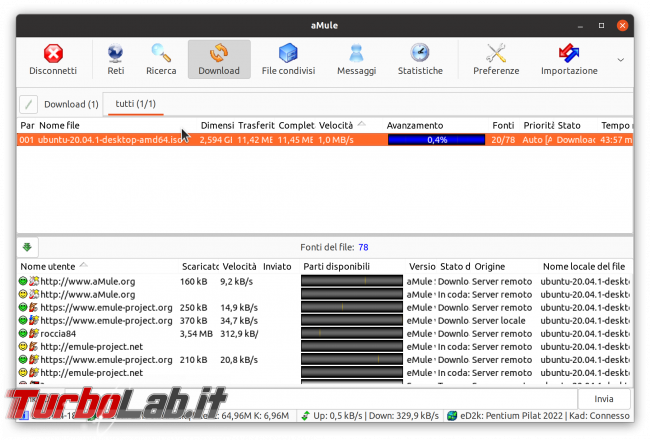The height and width of the screenshot is (440, 650).
Task: Select the emule-project.org source with 250 kB
Action: (325, 307)
